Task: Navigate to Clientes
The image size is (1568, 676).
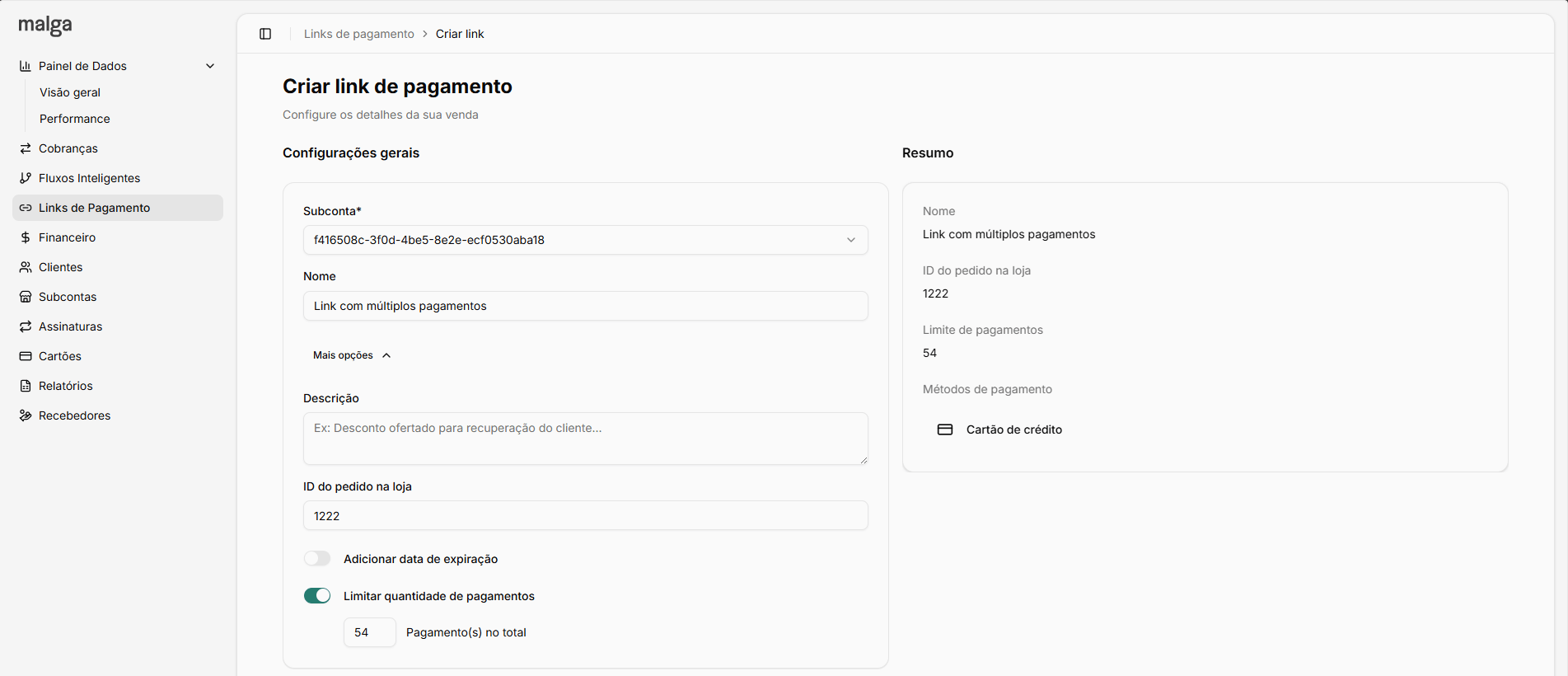Action: (x=118, y=267)
